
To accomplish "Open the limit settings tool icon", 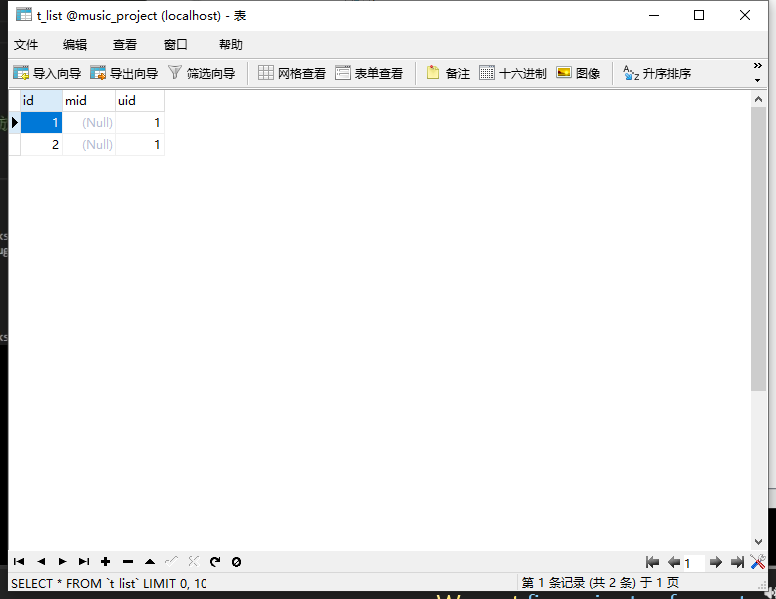I will tap(758, 561).
